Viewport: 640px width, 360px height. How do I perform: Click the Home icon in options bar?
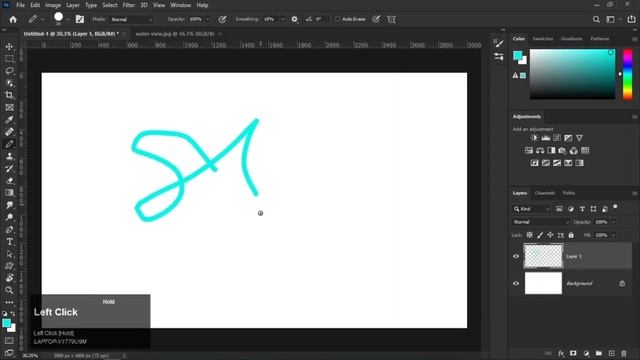click(13, 19)
